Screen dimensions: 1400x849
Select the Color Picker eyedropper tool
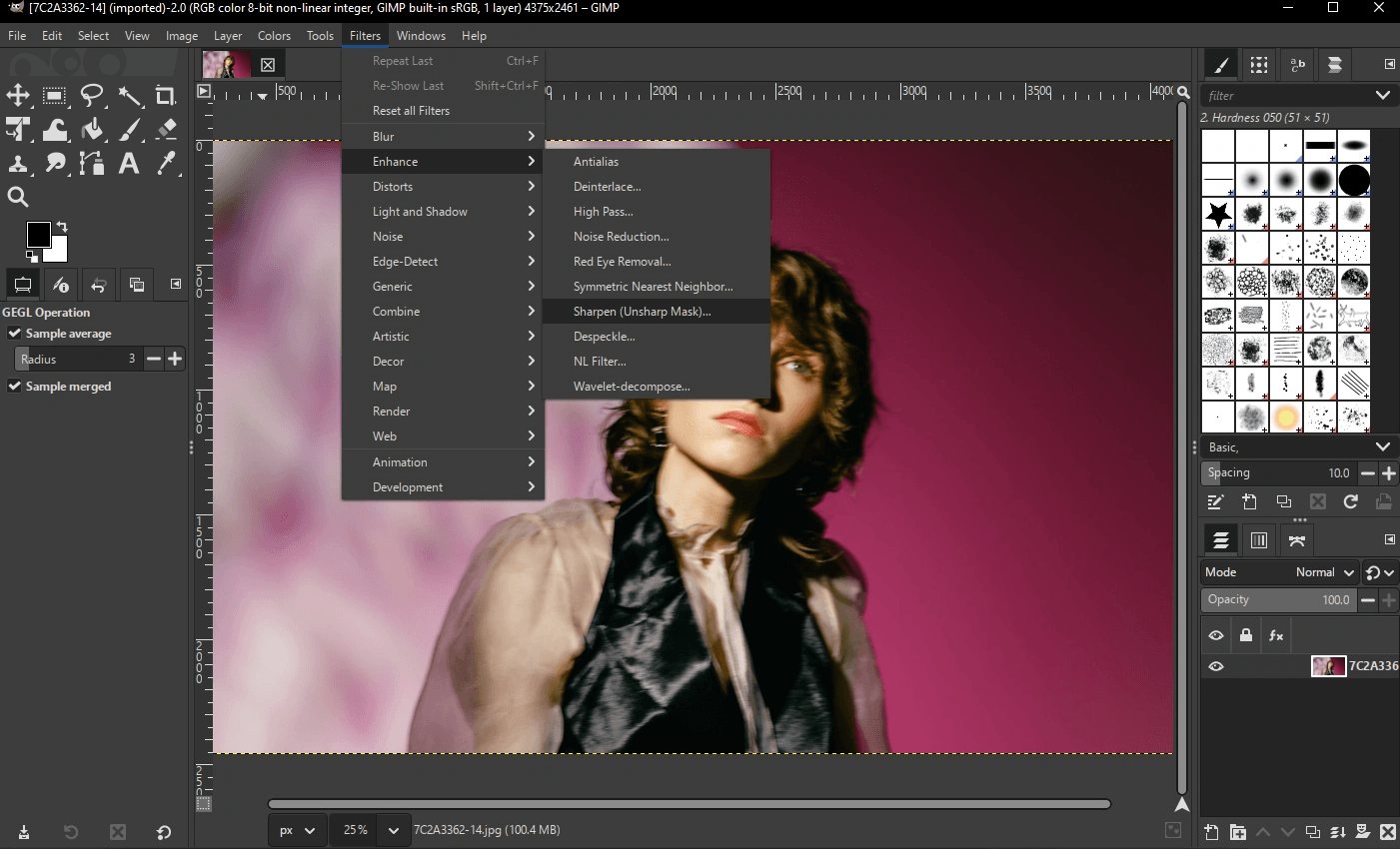click(x=167, y=164)
